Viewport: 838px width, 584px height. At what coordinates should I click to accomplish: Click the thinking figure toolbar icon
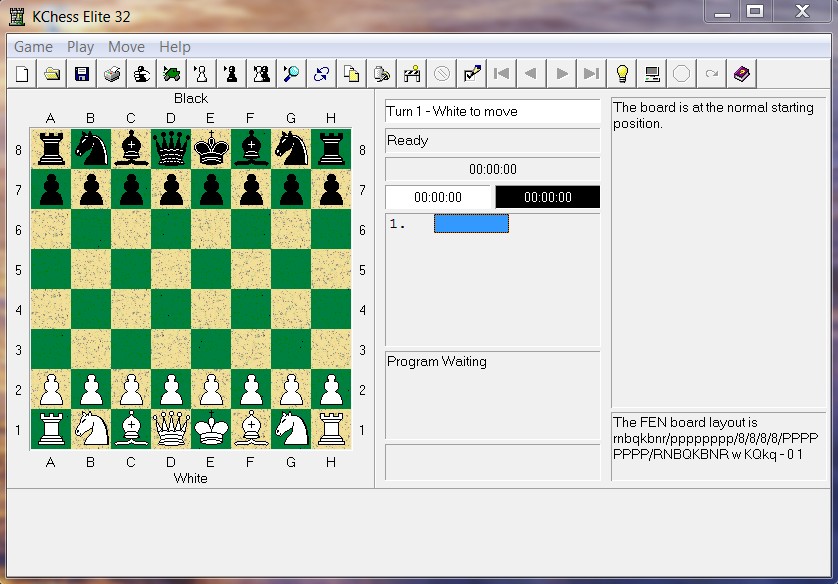[x=142, y=73]
